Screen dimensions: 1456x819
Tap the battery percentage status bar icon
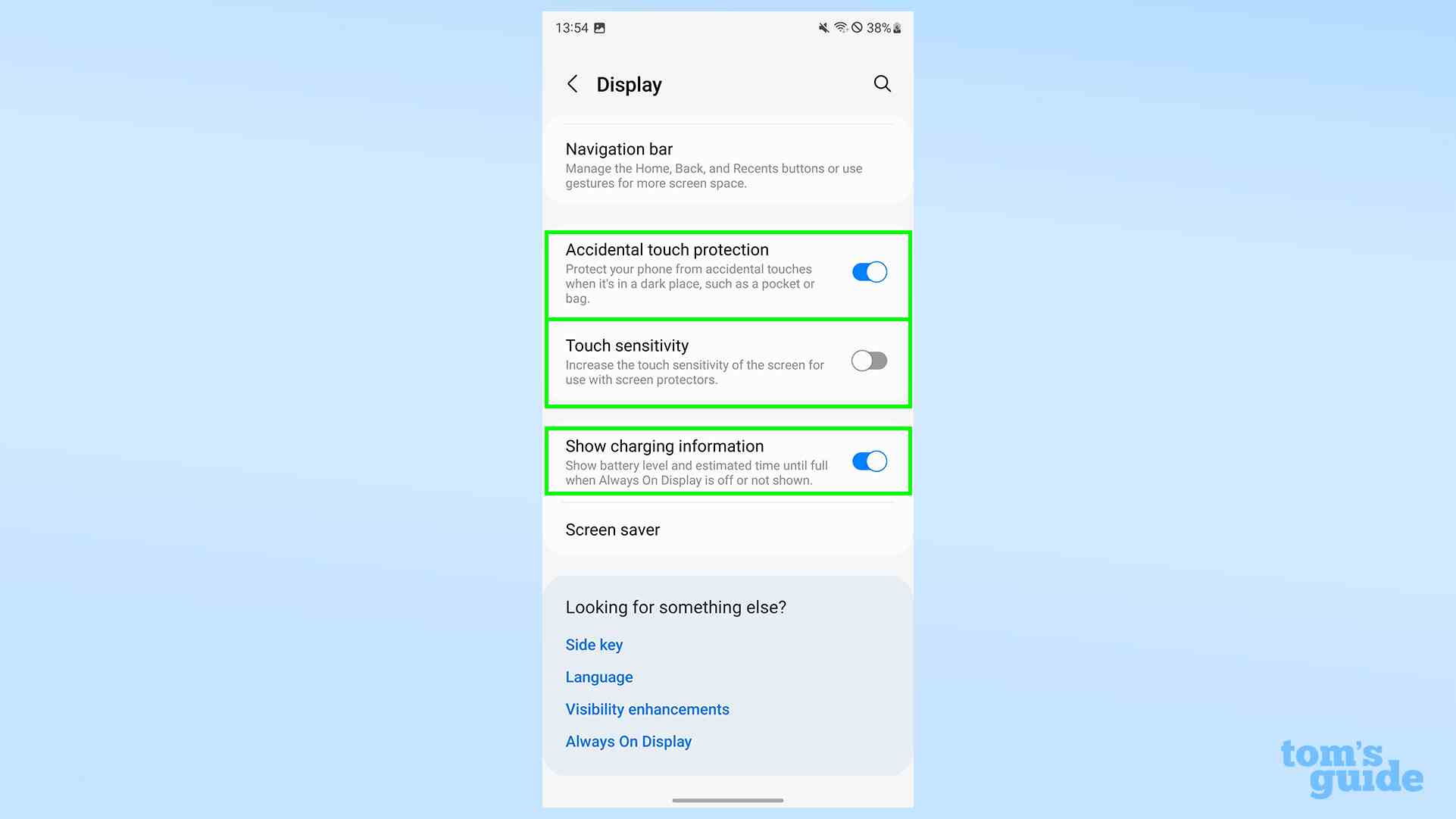(877, 27)
